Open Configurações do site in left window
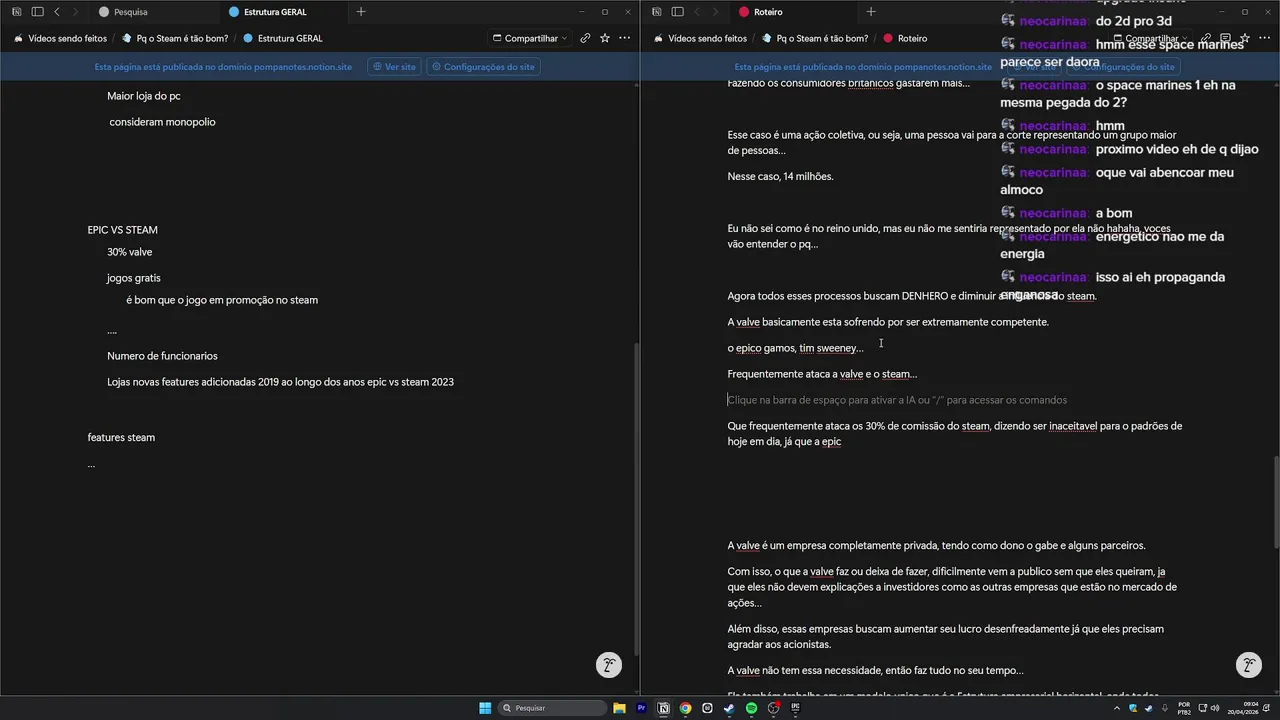The image size is (1280, 720). pos(483,66)
